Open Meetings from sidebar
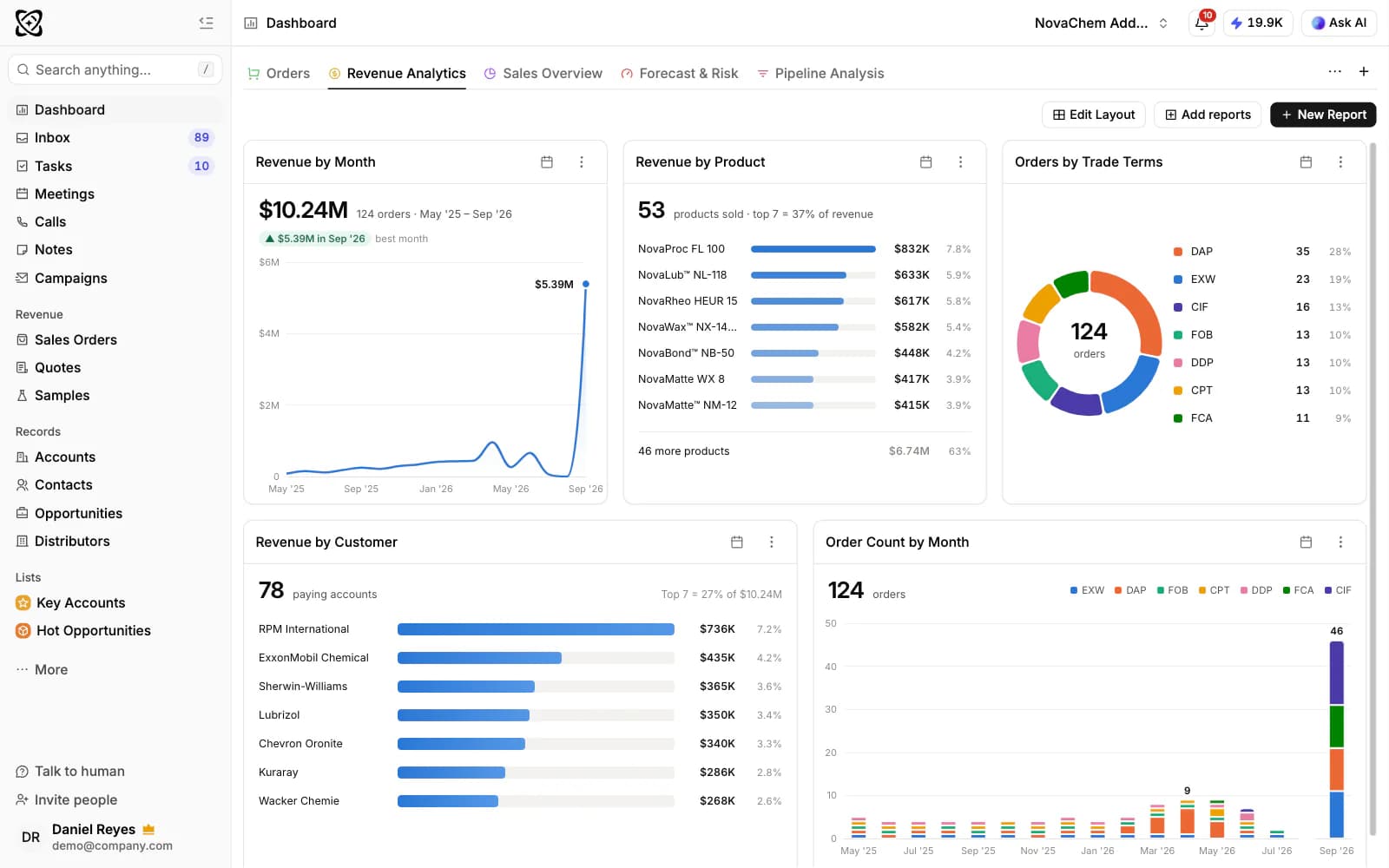This screenshot has height=868, width=1389. 115,194
